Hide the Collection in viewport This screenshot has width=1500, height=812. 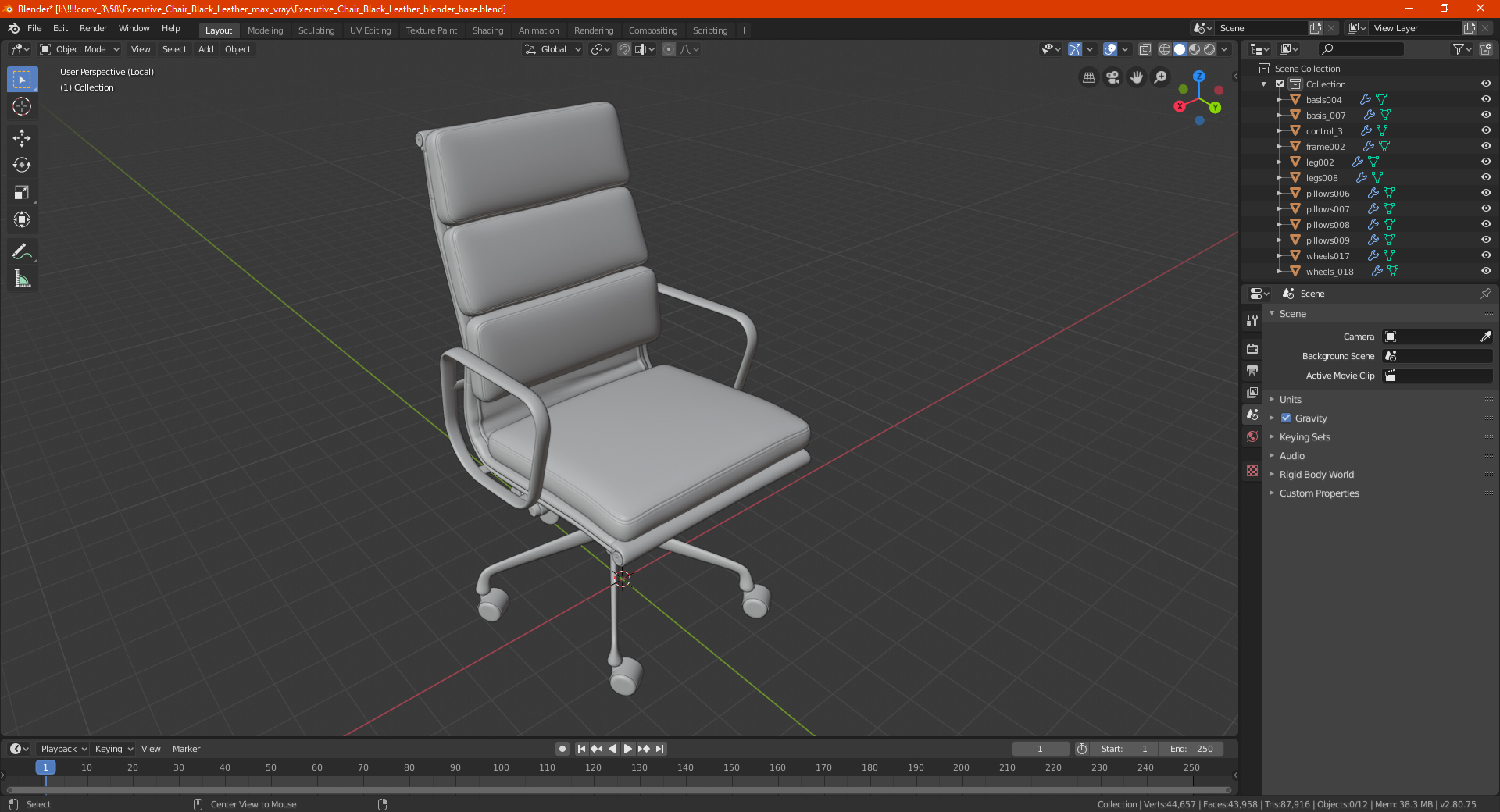(1486, 84)
